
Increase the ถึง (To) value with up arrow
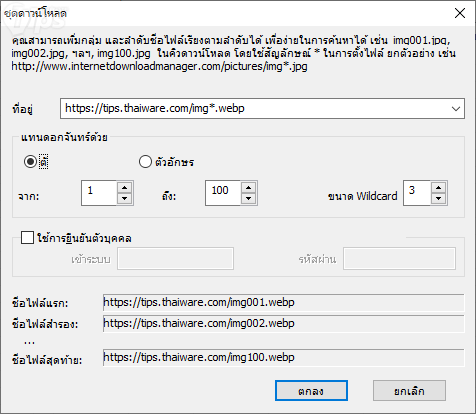coord(249,187)
